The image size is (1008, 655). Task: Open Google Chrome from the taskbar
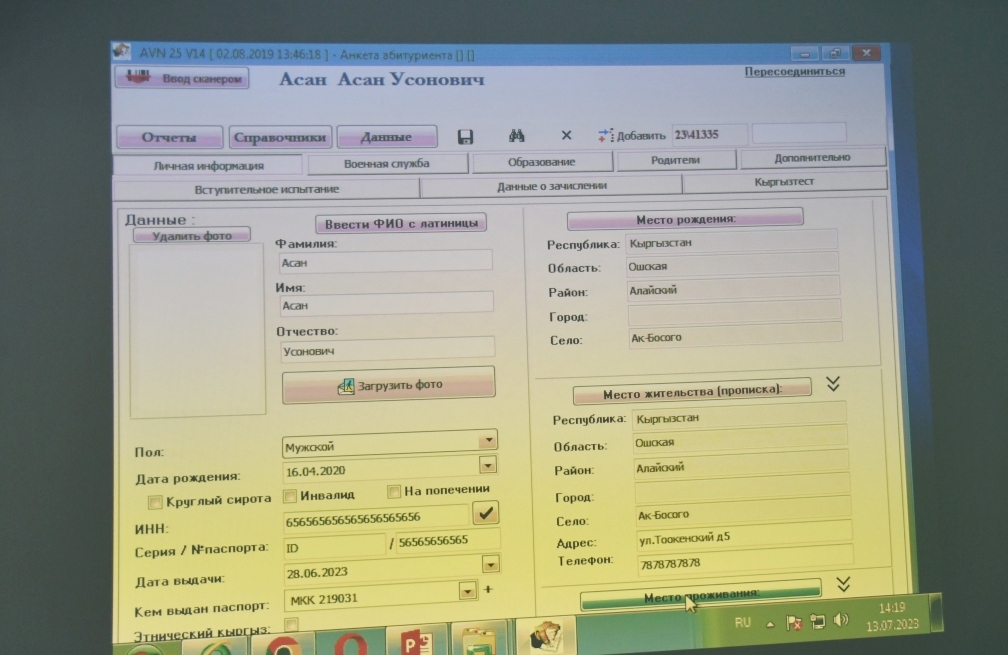[x=284, y=645]
